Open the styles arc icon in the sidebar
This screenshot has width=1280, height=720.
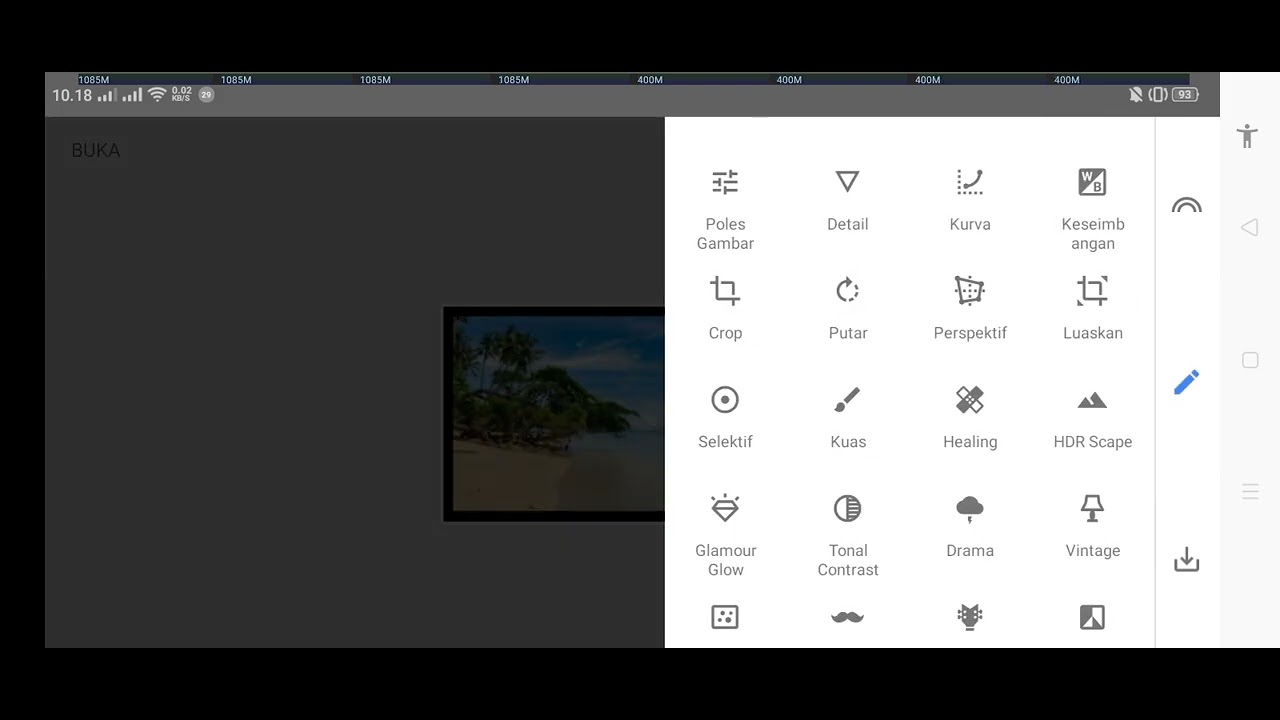(1187, 206)
